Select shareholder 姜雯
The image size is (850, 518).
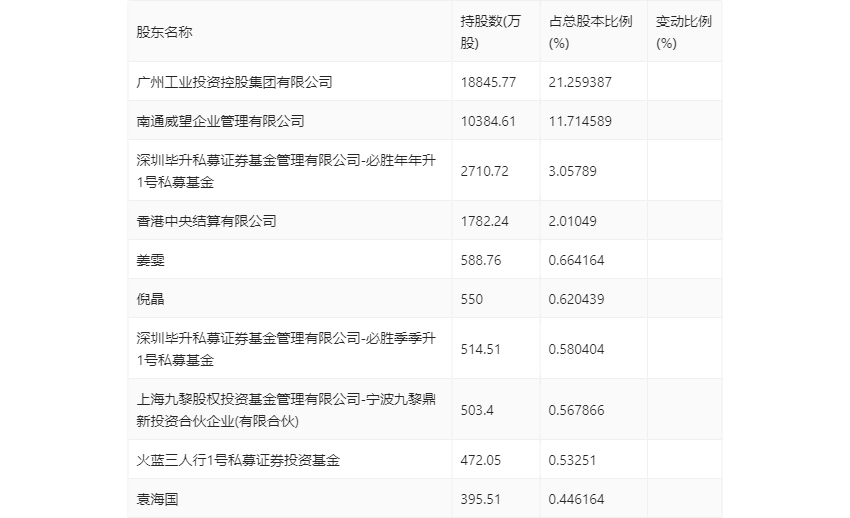(150, 260)
